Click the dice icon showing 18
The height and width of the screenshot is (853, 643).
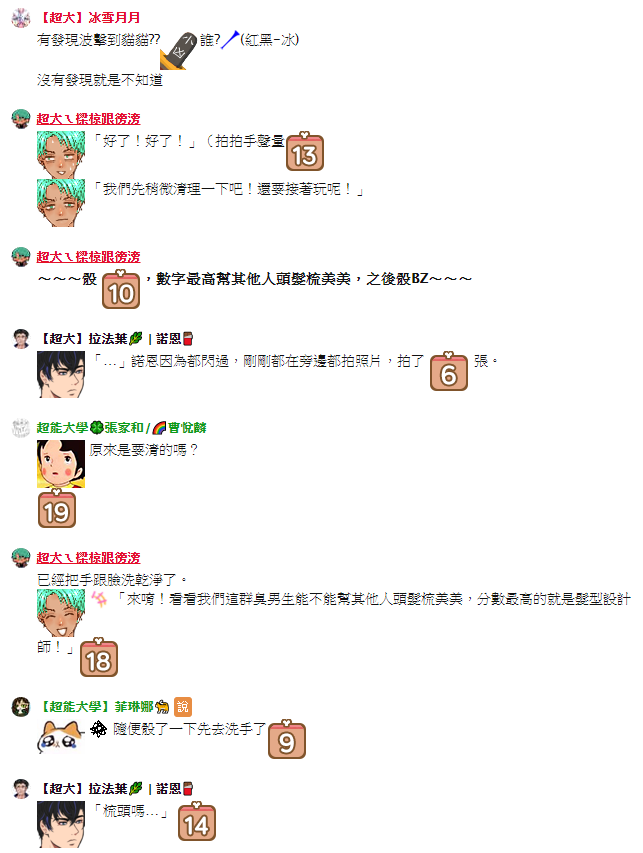[x=98, y=657]
